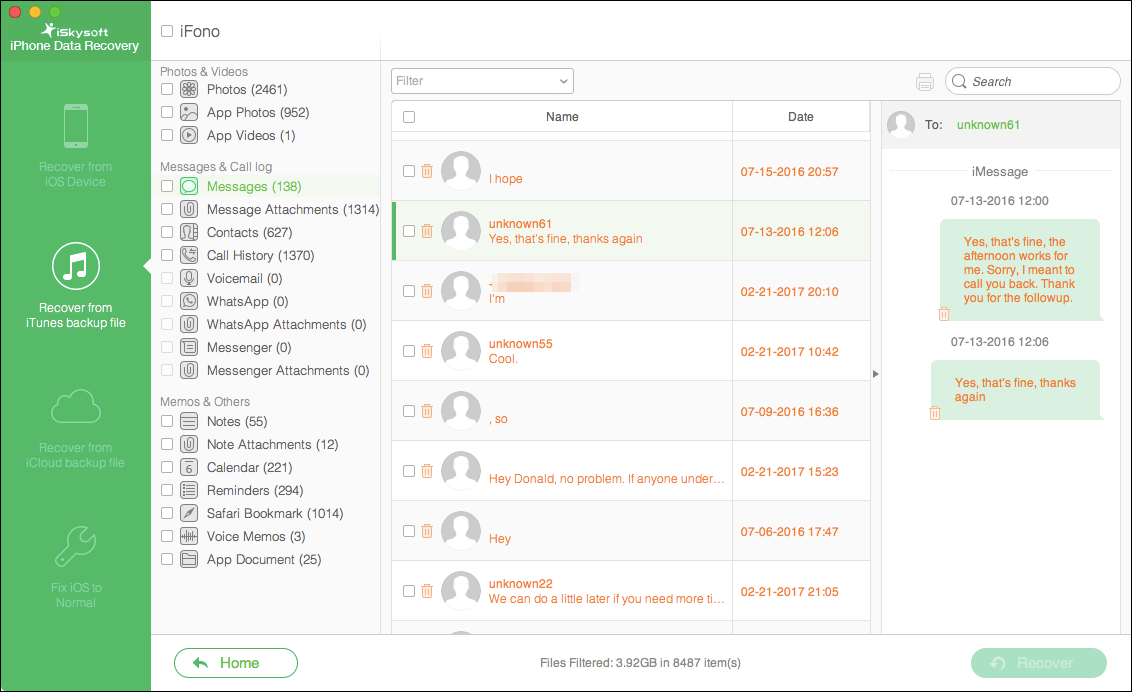Click the Safari Bookmark compass icon
This screenshot has height=692, width=1132.
[189, 514]
